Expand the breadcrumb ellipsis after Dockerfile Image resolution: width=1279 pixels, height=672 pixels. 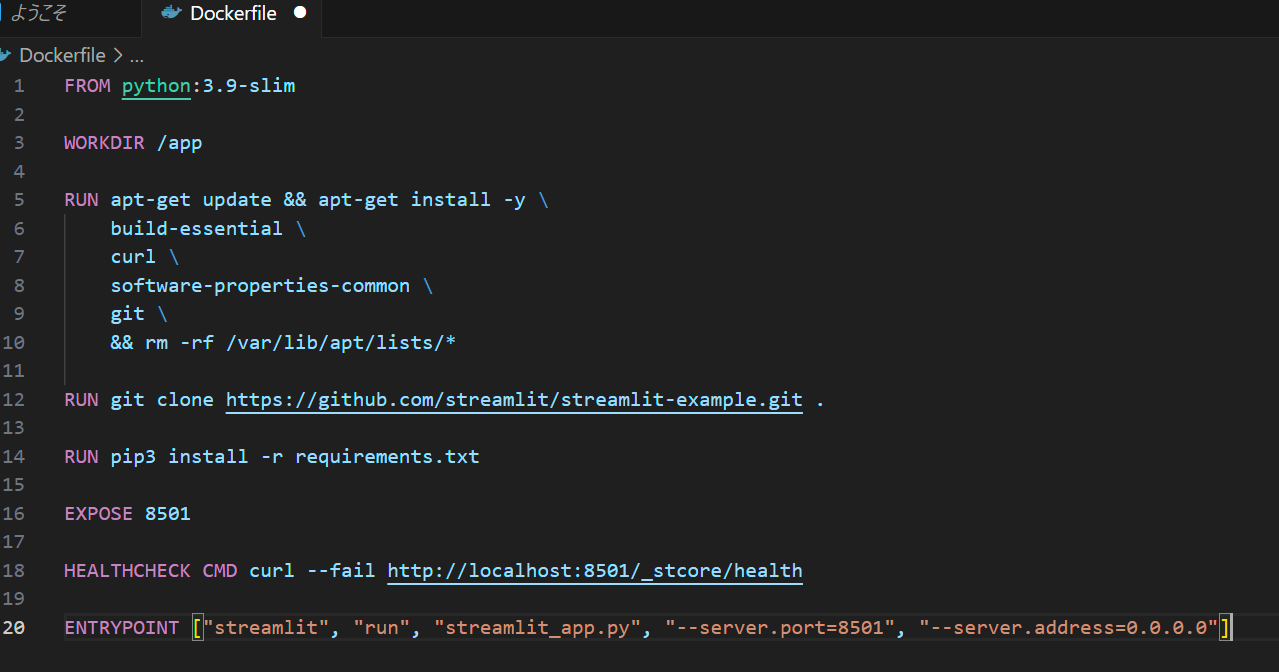pos(136,56)
